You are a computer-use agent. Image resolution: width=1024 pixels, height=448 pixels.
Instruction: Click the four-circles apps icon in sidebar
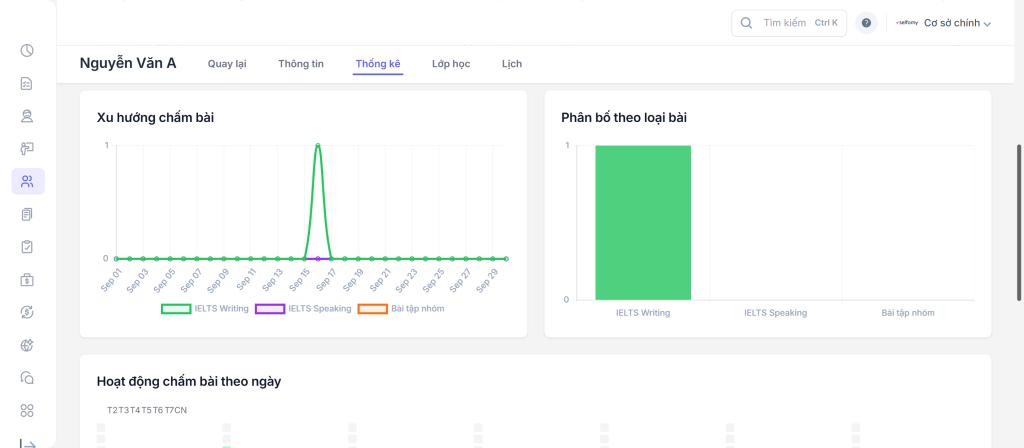point(27,410)
